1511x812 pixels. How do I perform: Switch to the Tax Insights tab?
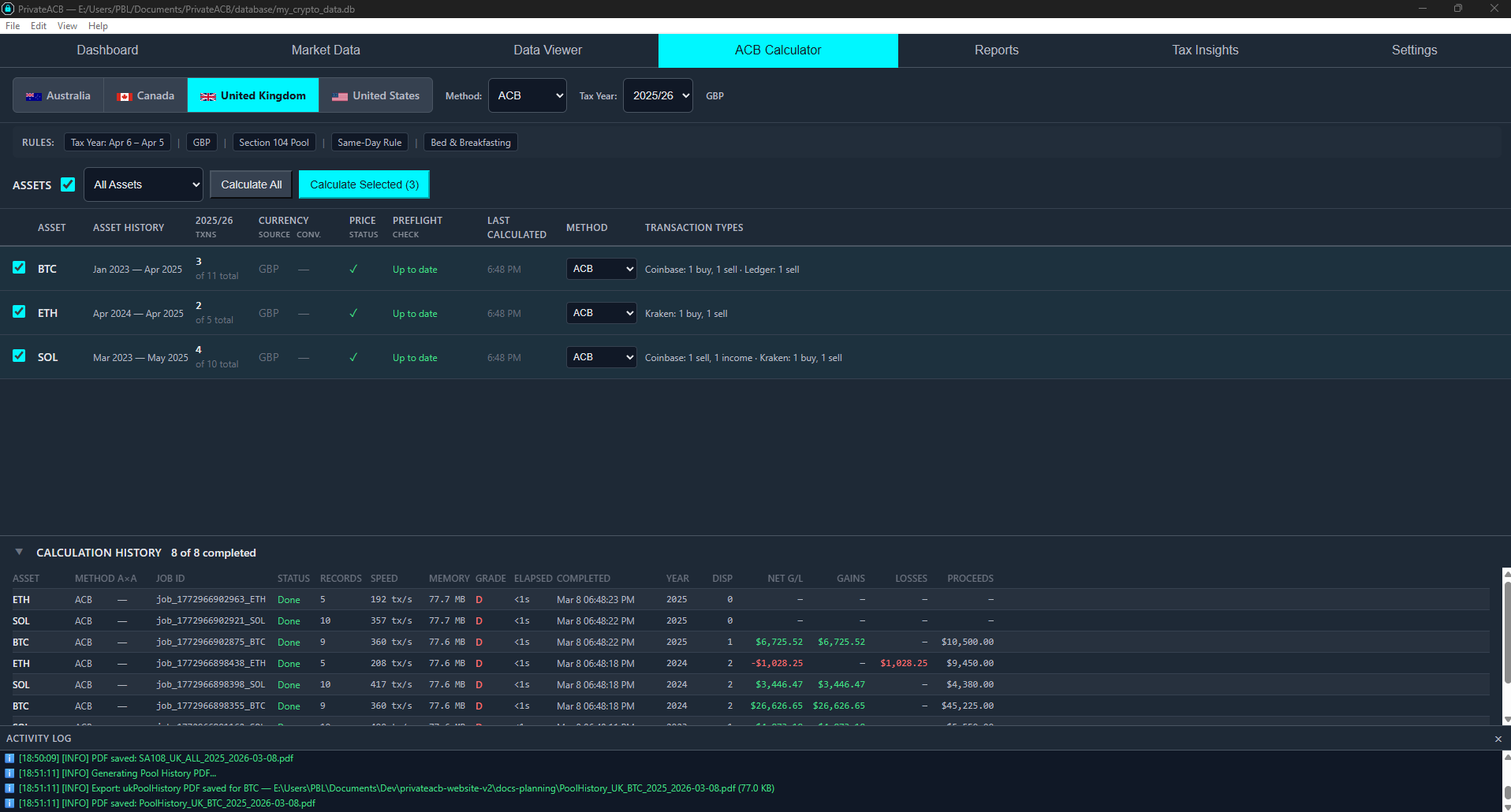coord(1204,50)
